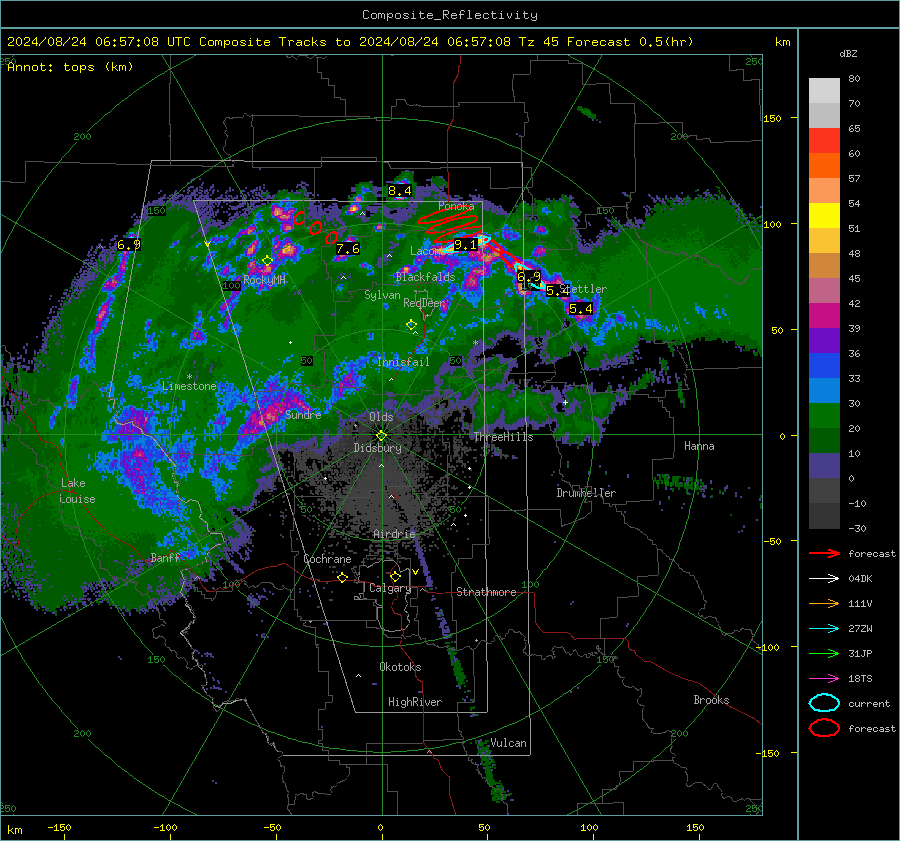This screenshot has width=900, height=841.
Task: Select the 65 dBZ red color swatch
Action: coord(824,140)
